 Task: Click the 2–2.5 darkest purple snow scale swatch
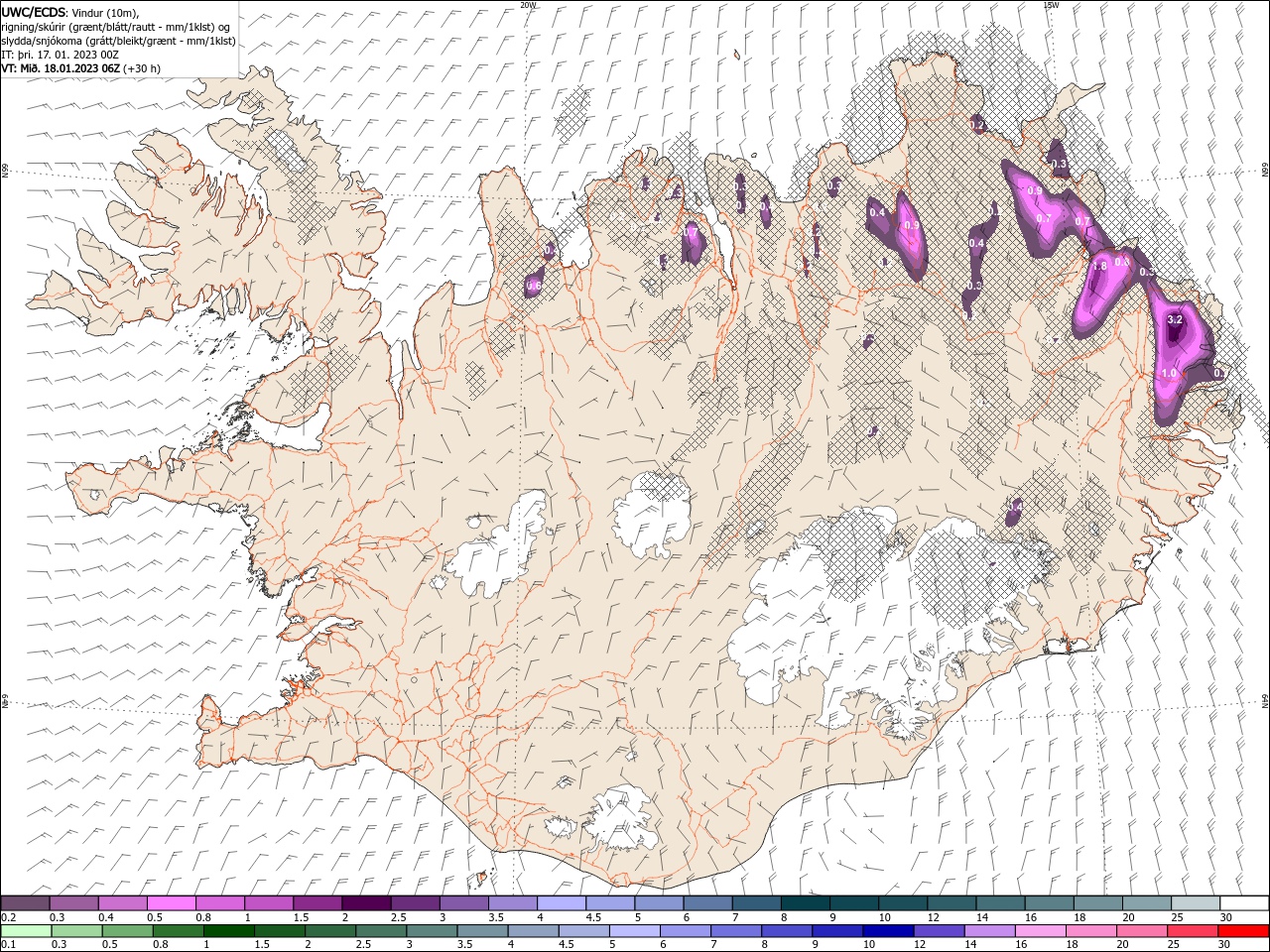(x=365, y=903)
